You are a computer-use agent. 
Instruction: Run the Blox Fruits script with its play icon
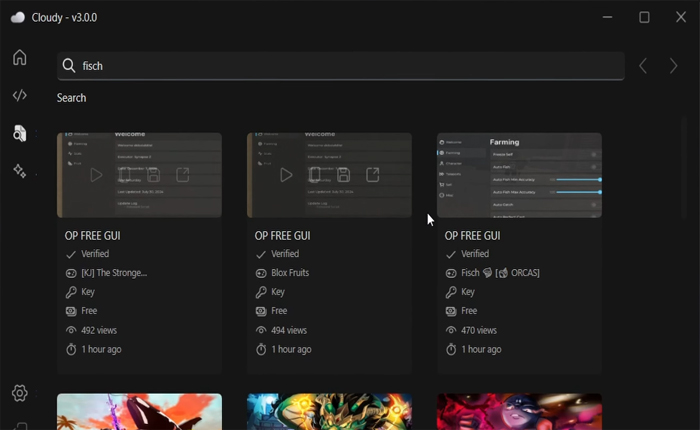[286, 175]
